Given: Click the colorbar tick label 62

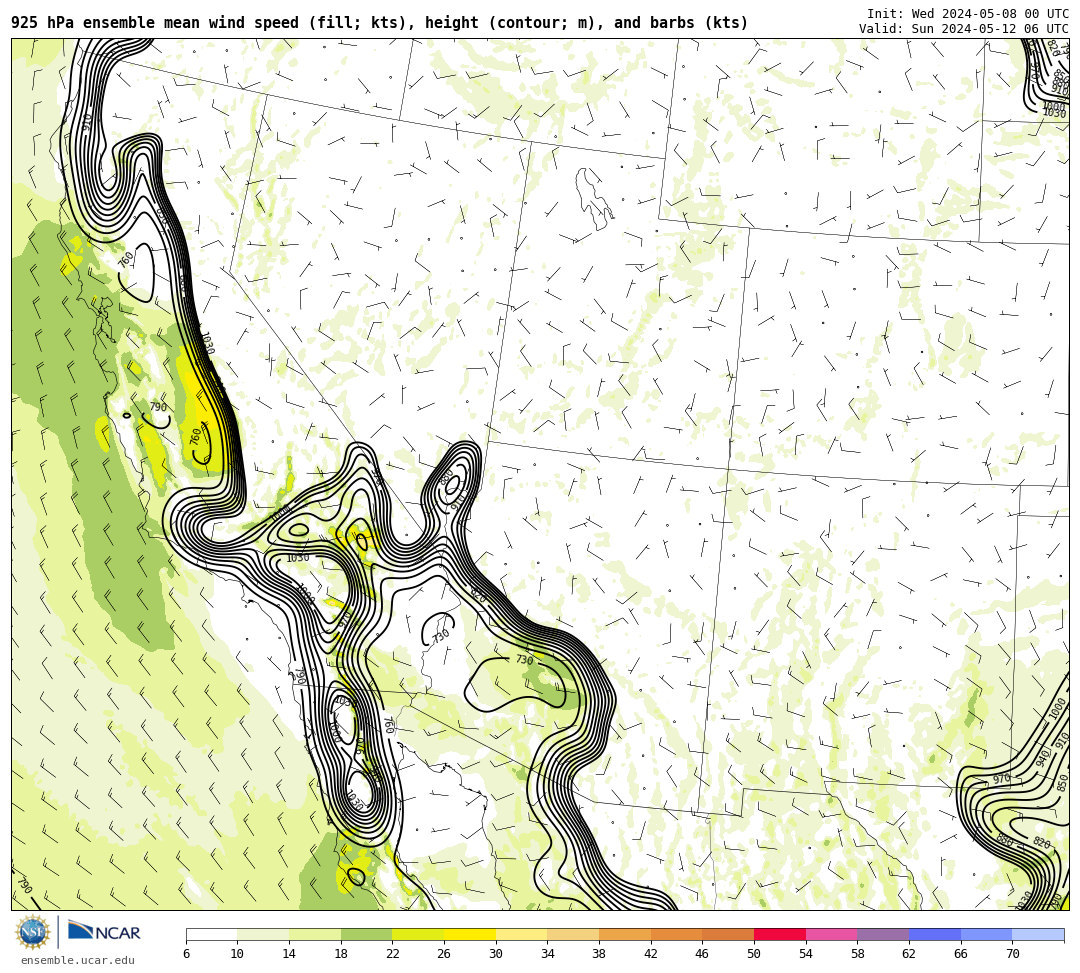Looking at the screenshot, I should 909,954.
